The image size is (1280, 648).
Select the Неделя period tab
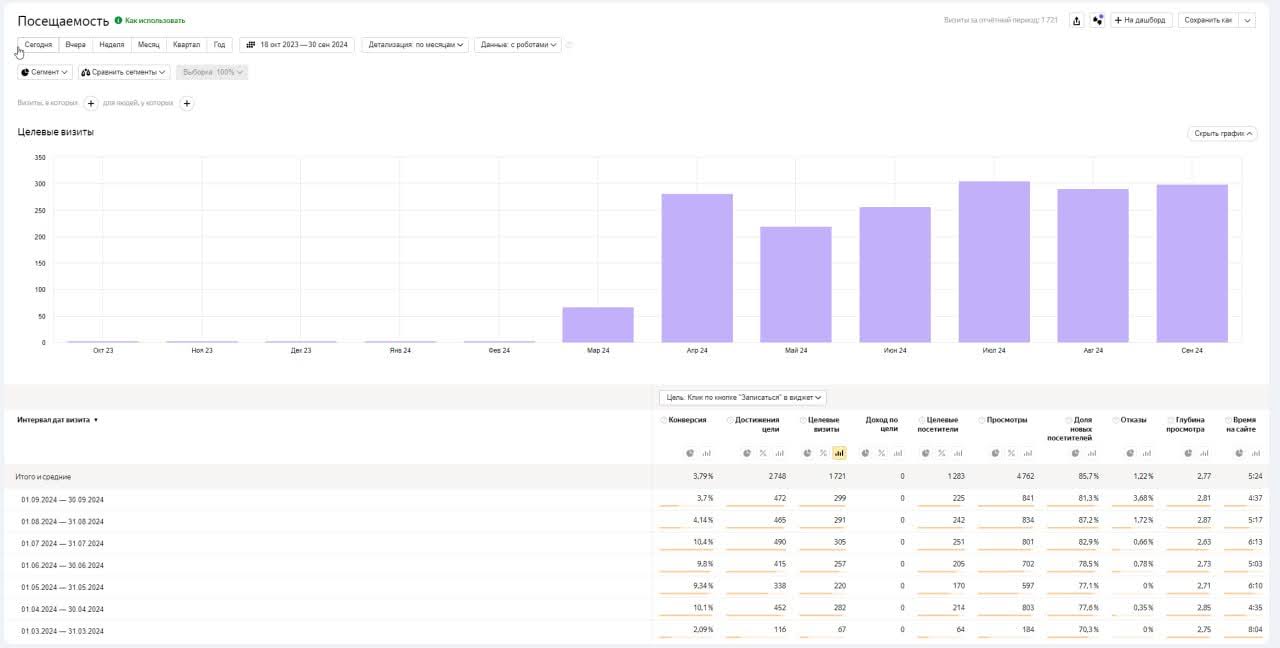(112, 45)
